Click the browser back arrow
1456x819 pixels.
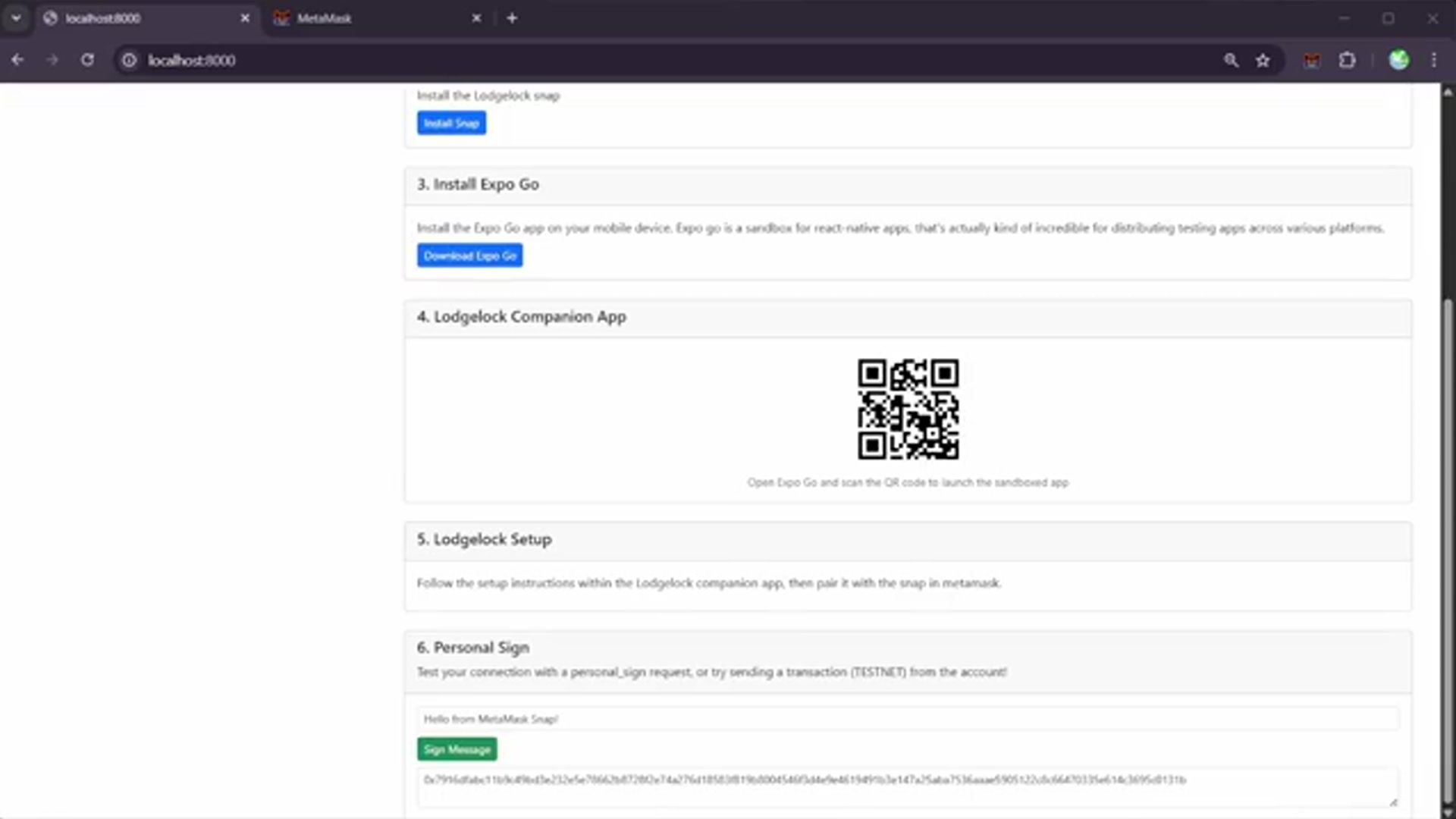coord(17,60)
